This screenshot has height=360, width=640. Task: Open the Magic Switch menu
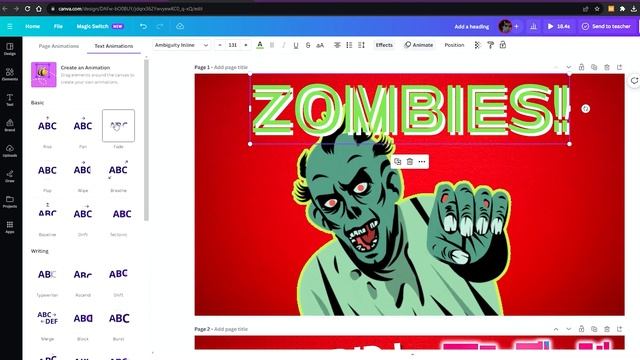tap(100, 26)
